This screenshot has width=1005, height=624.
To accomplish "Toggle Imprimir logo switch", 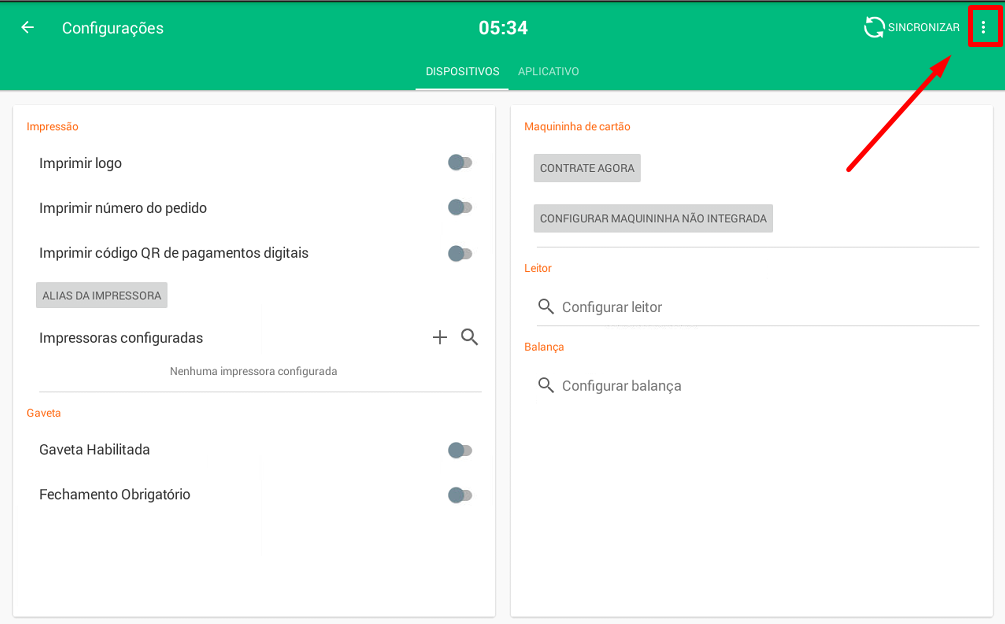I will click(460, 163).
